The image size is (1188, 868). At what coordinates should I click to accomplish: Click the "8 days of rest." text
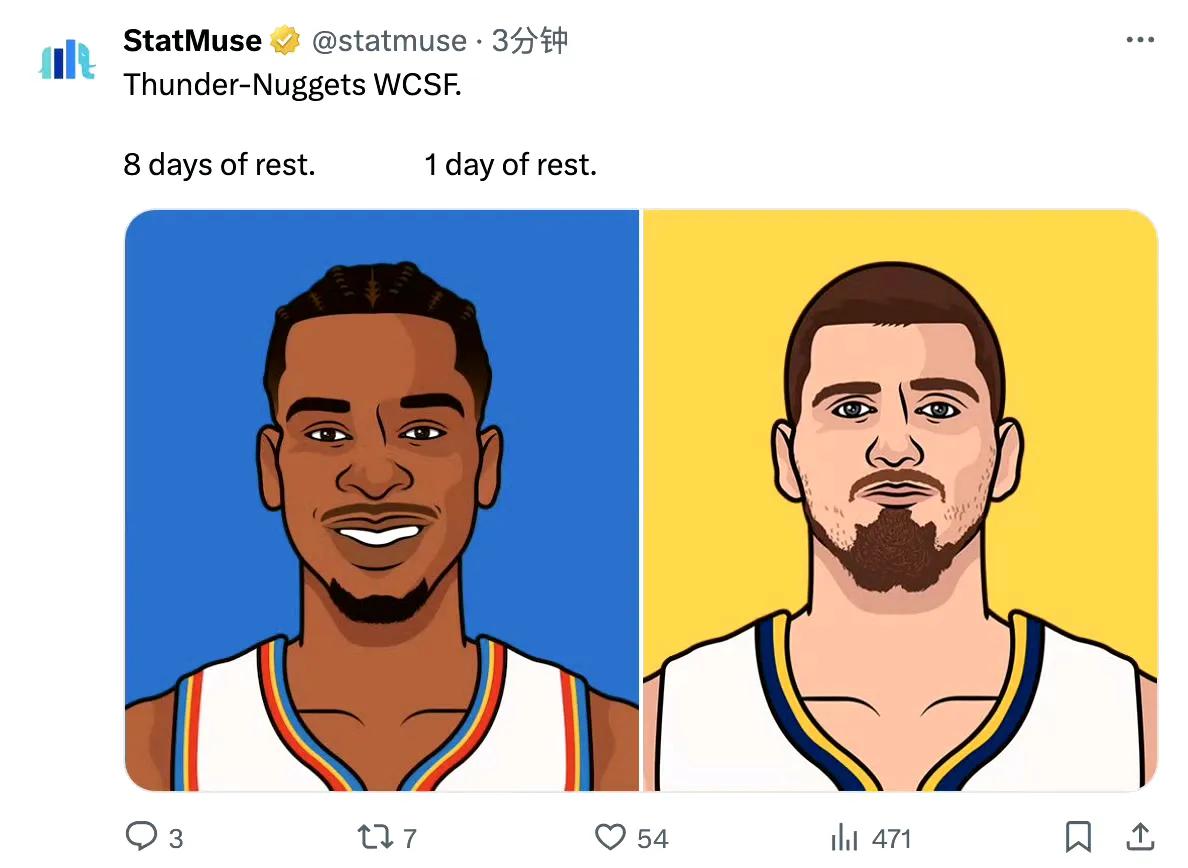point(219,164)
